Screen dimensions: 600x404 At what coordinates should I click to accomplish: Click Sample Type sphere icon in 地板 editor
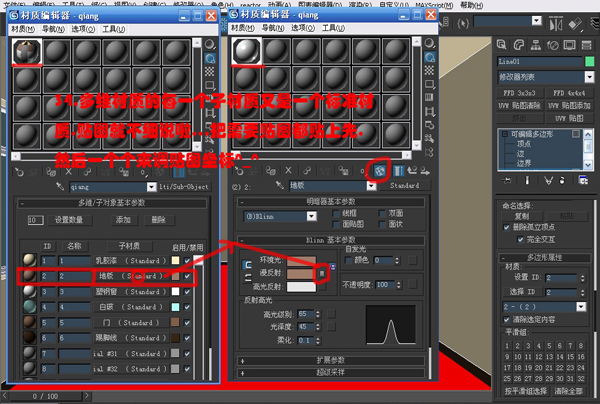429,43
